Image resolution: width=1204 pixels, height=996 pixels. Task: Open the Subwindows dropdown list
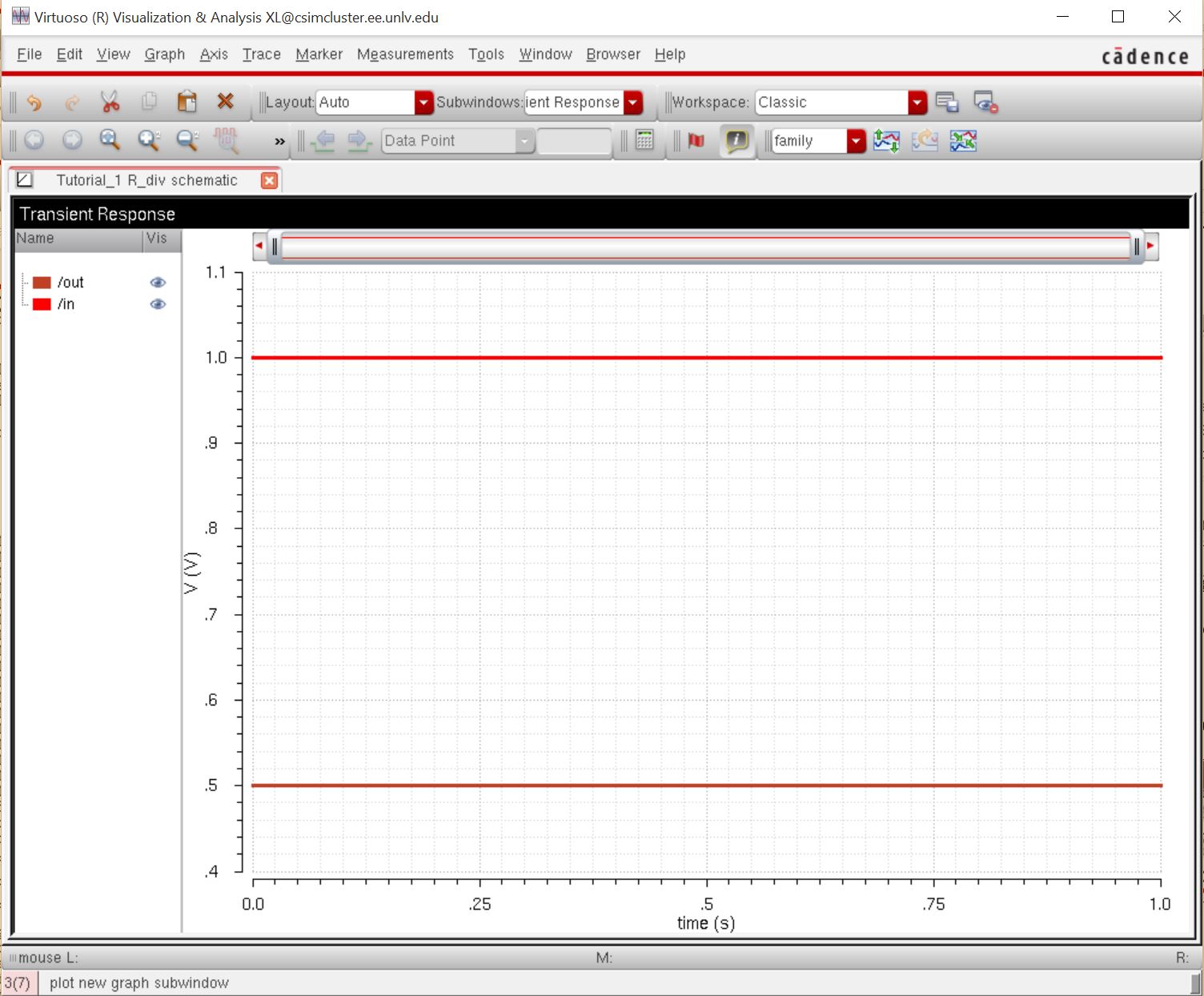[x=633, y=102]
